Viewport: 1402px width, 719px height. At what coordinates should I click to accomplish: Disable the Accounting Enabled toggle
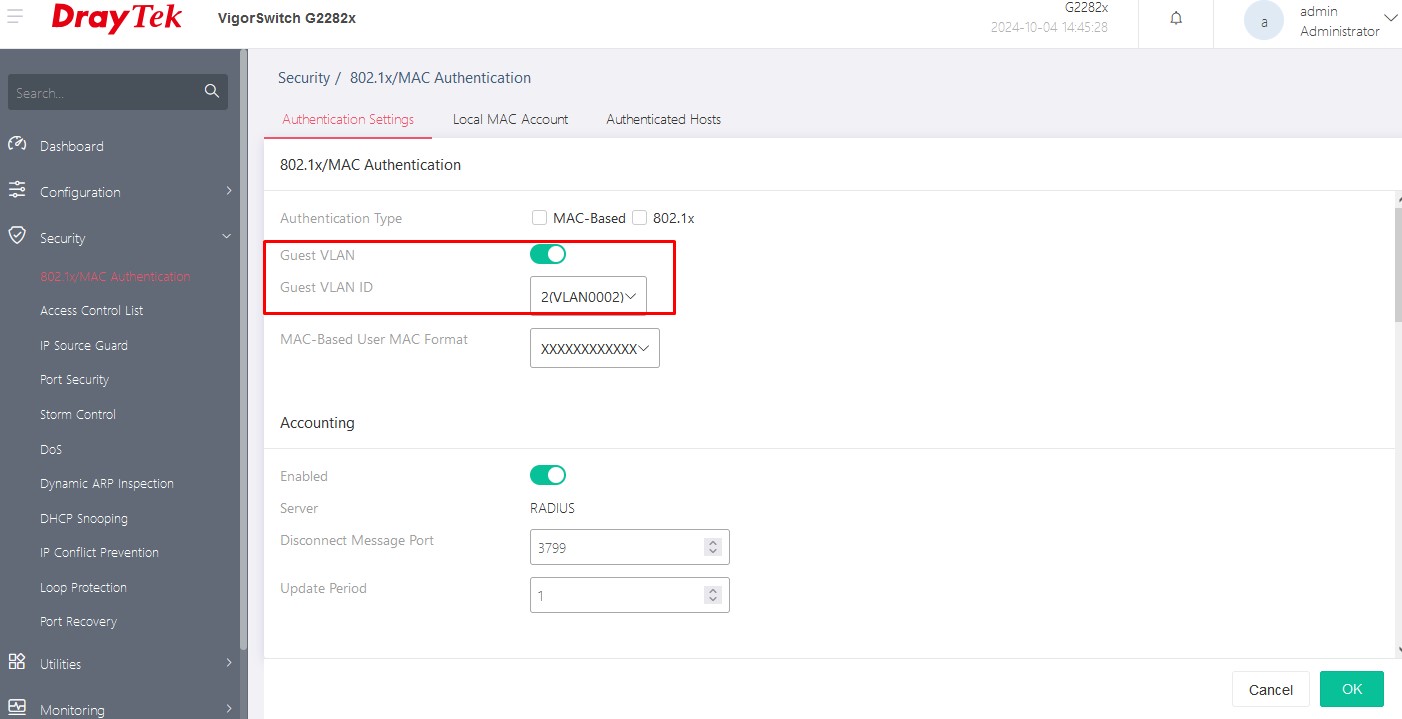click(x=548, y=475)
